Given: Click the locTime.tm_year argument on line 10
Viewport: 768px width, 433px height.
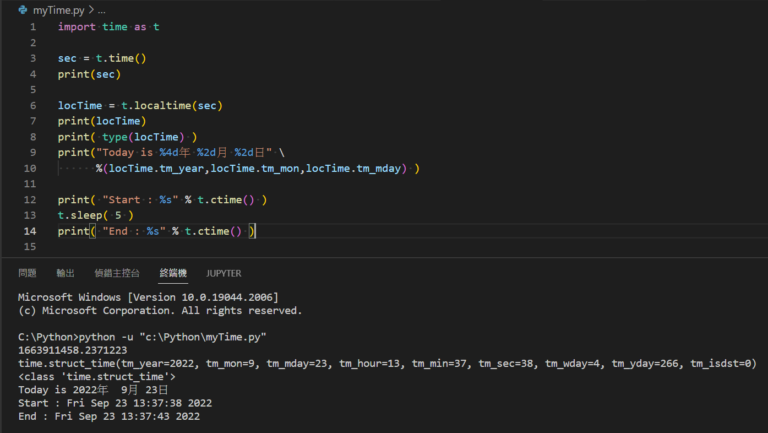Looking at the screenshot, I should coord(156,168).
